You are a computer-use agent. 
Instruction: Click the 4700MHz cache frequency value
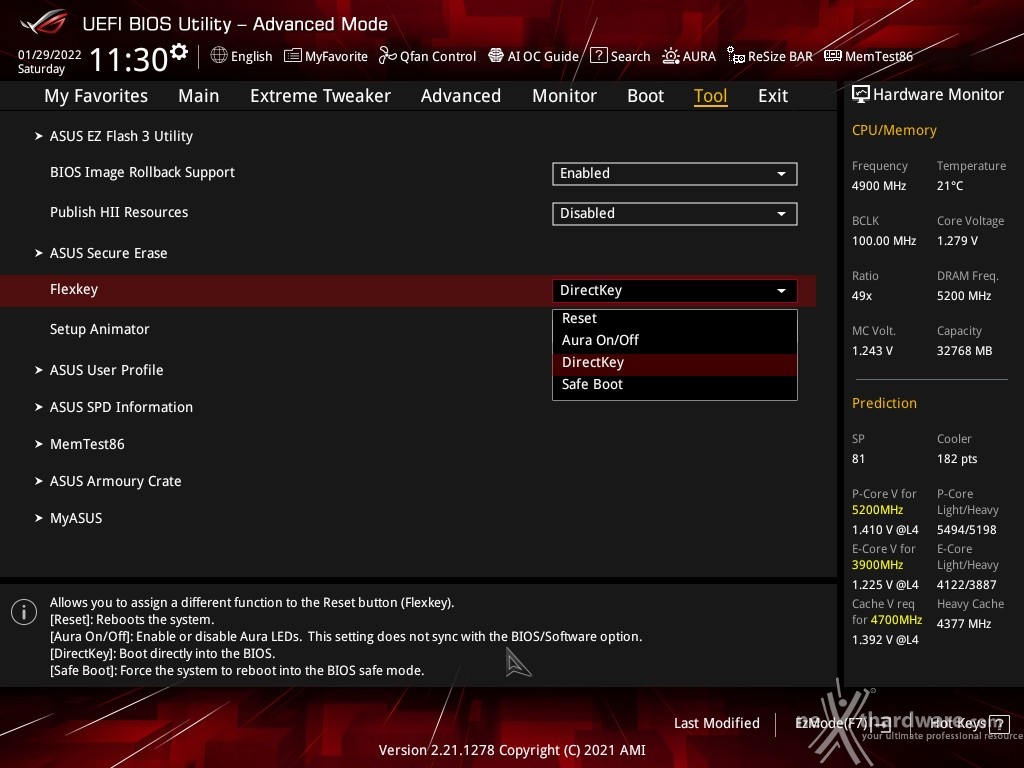pos(896,620)
